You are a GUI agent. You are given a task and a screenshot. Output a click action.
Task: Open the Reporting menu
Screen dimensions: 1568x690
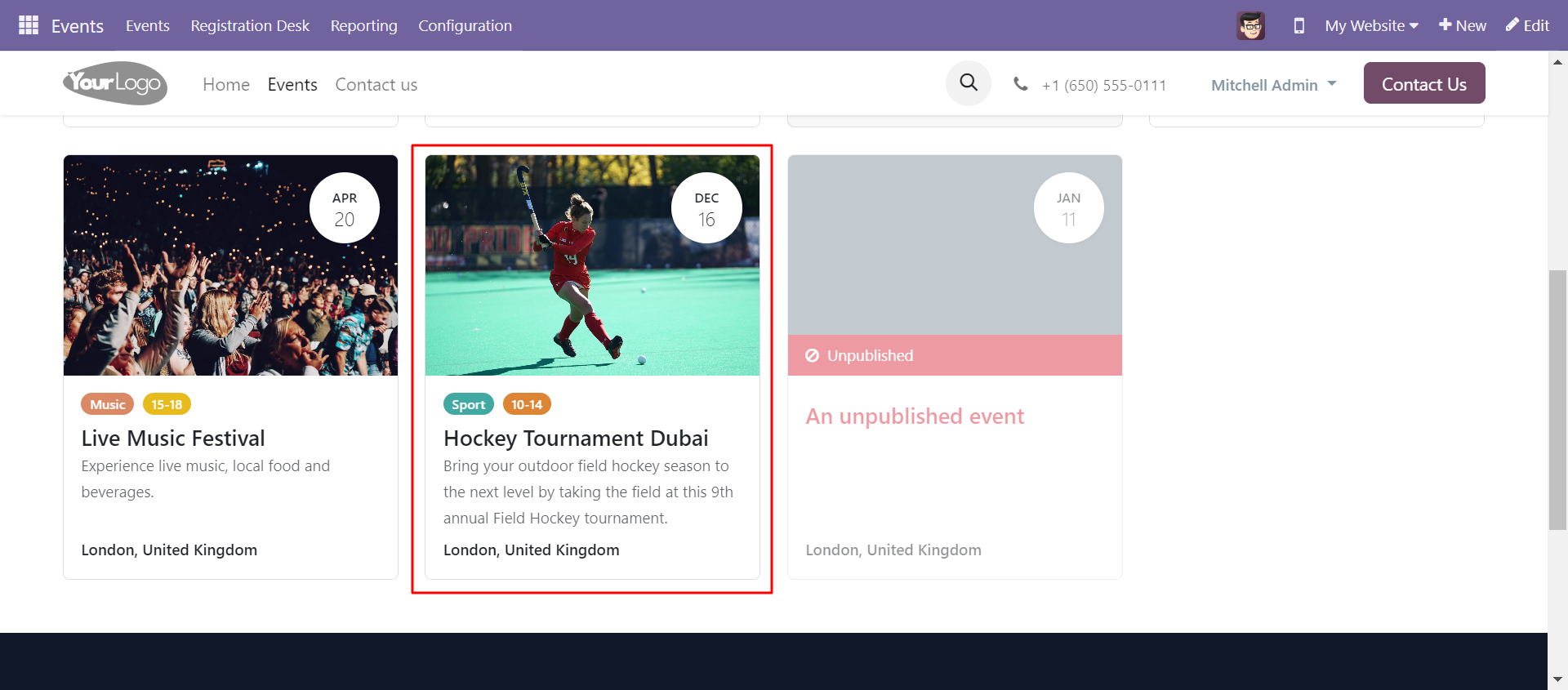(363, 25)
